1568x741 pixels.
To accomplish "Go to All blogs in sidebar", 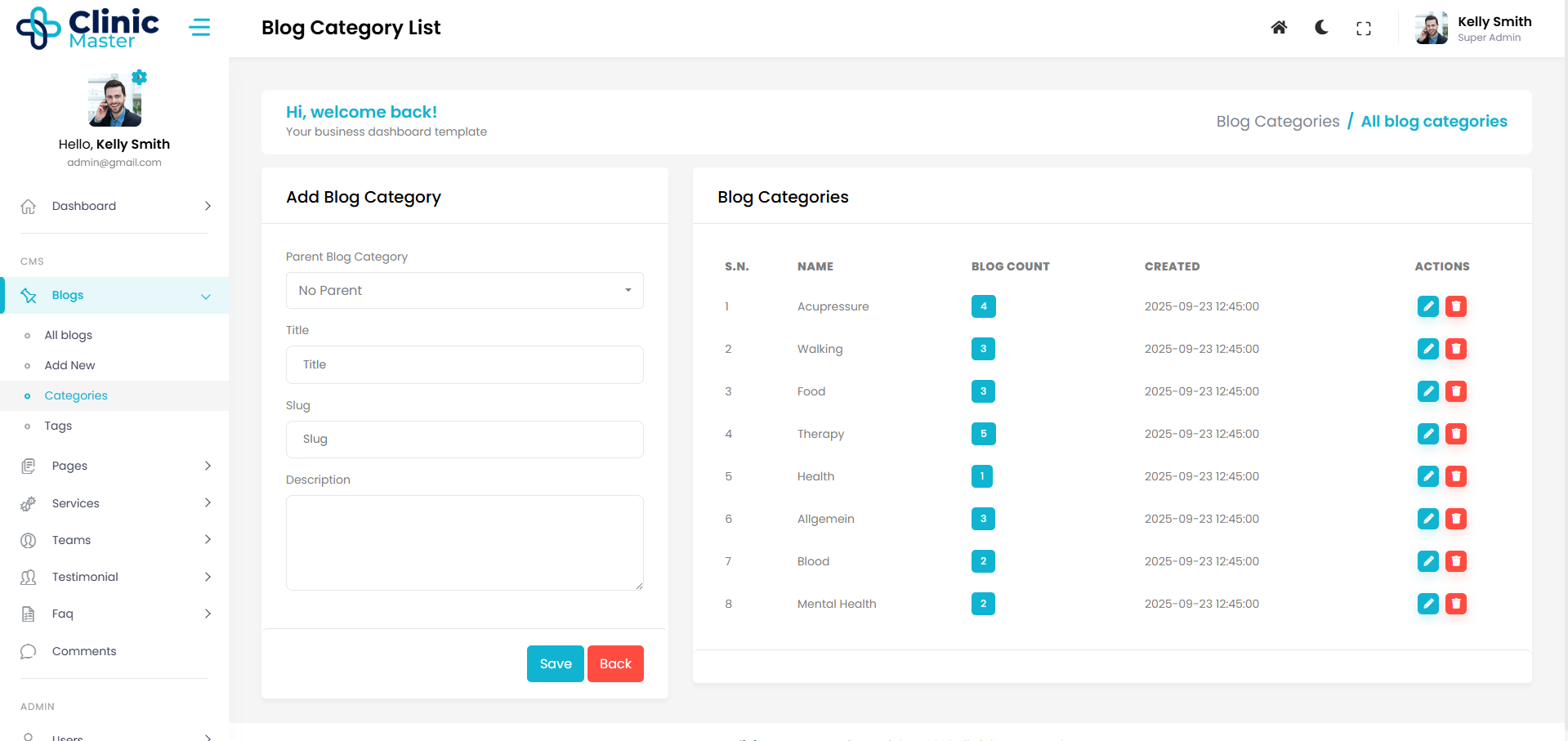I will click(x=68, y=335).
